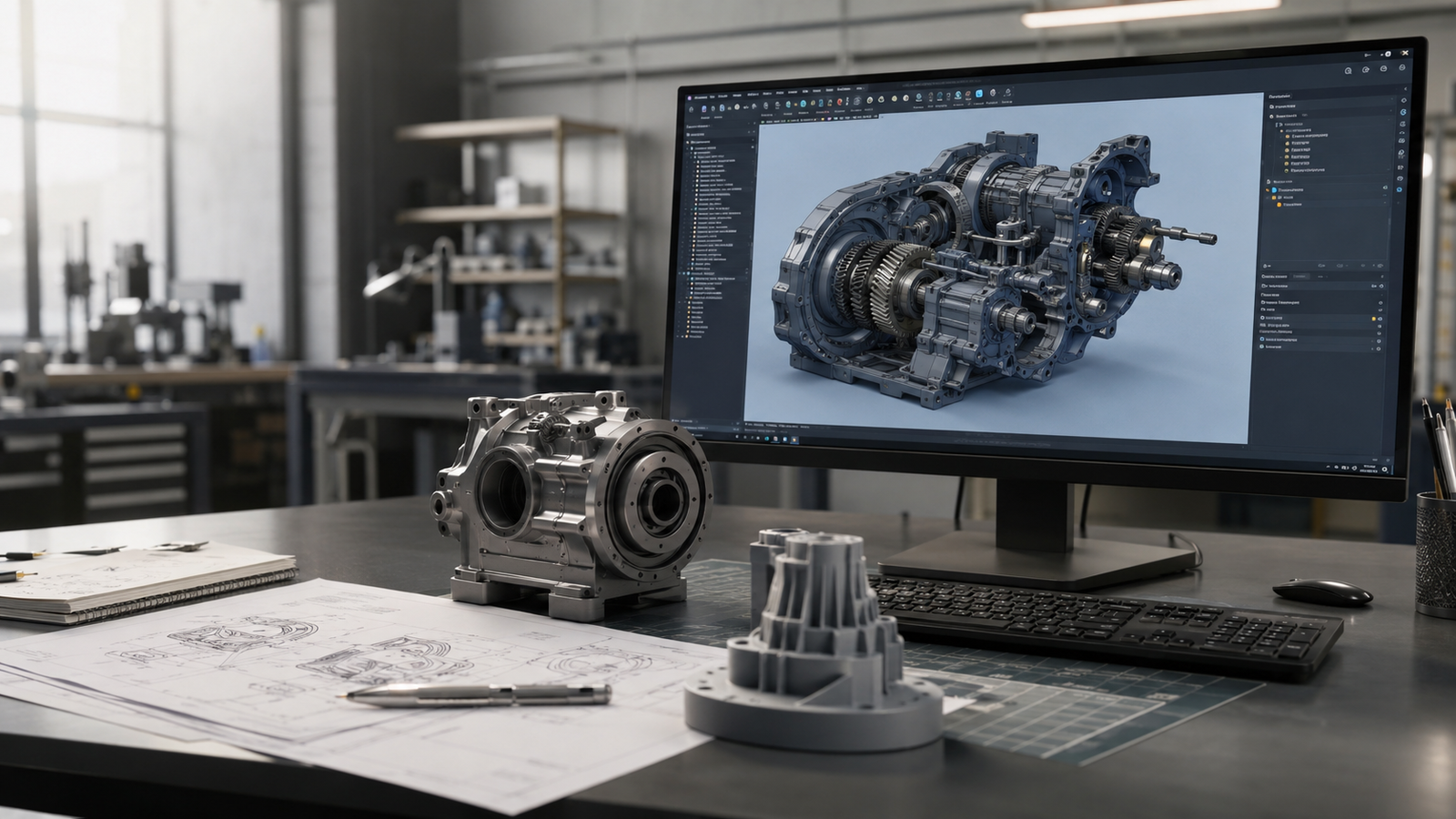Click the red icon in the CAD toolbar
The height and width of the screenshot is (819, 1456).
(x=839, y=102)
